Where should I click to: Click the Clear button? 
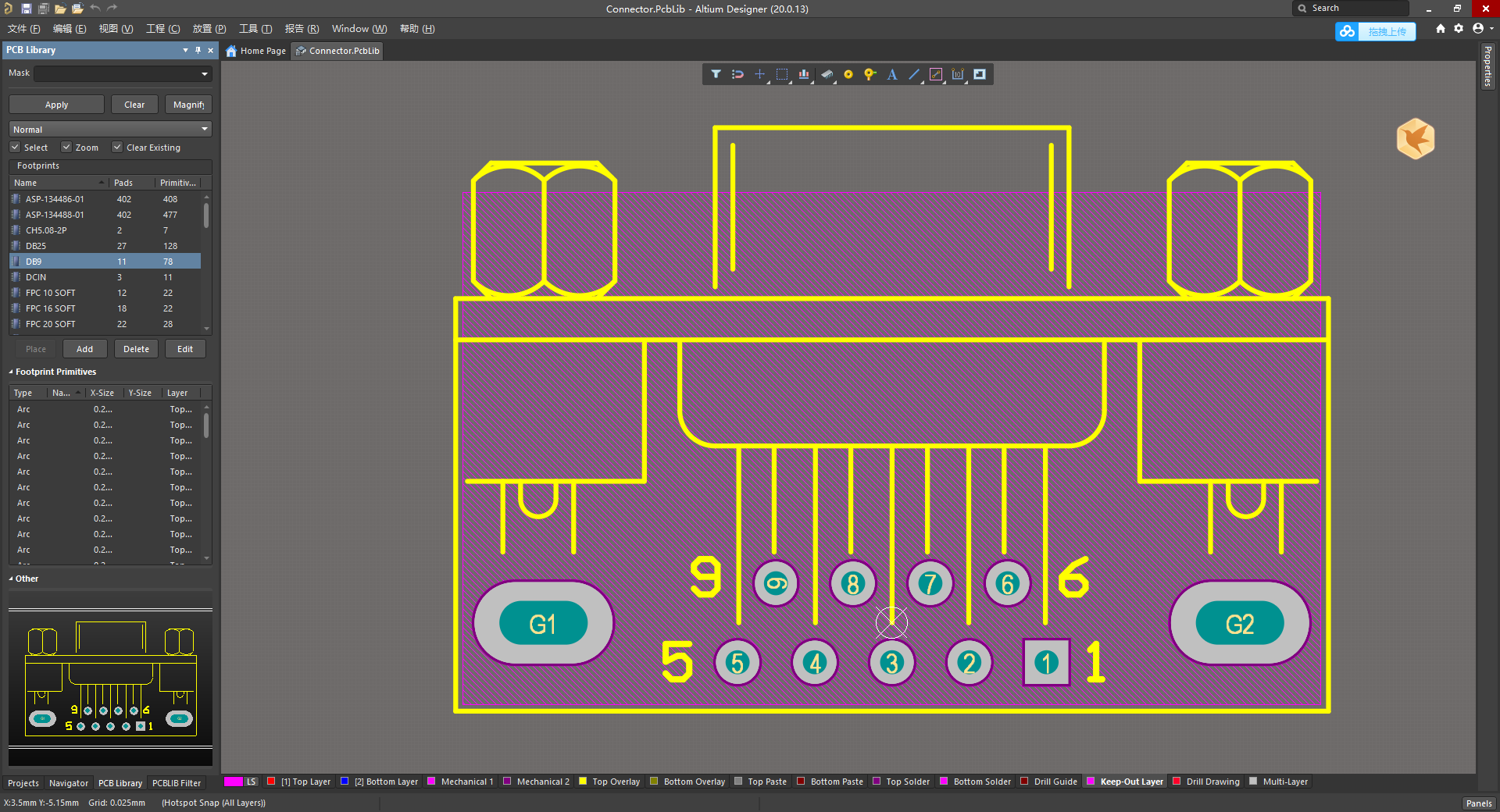click(x=134, y=105)
